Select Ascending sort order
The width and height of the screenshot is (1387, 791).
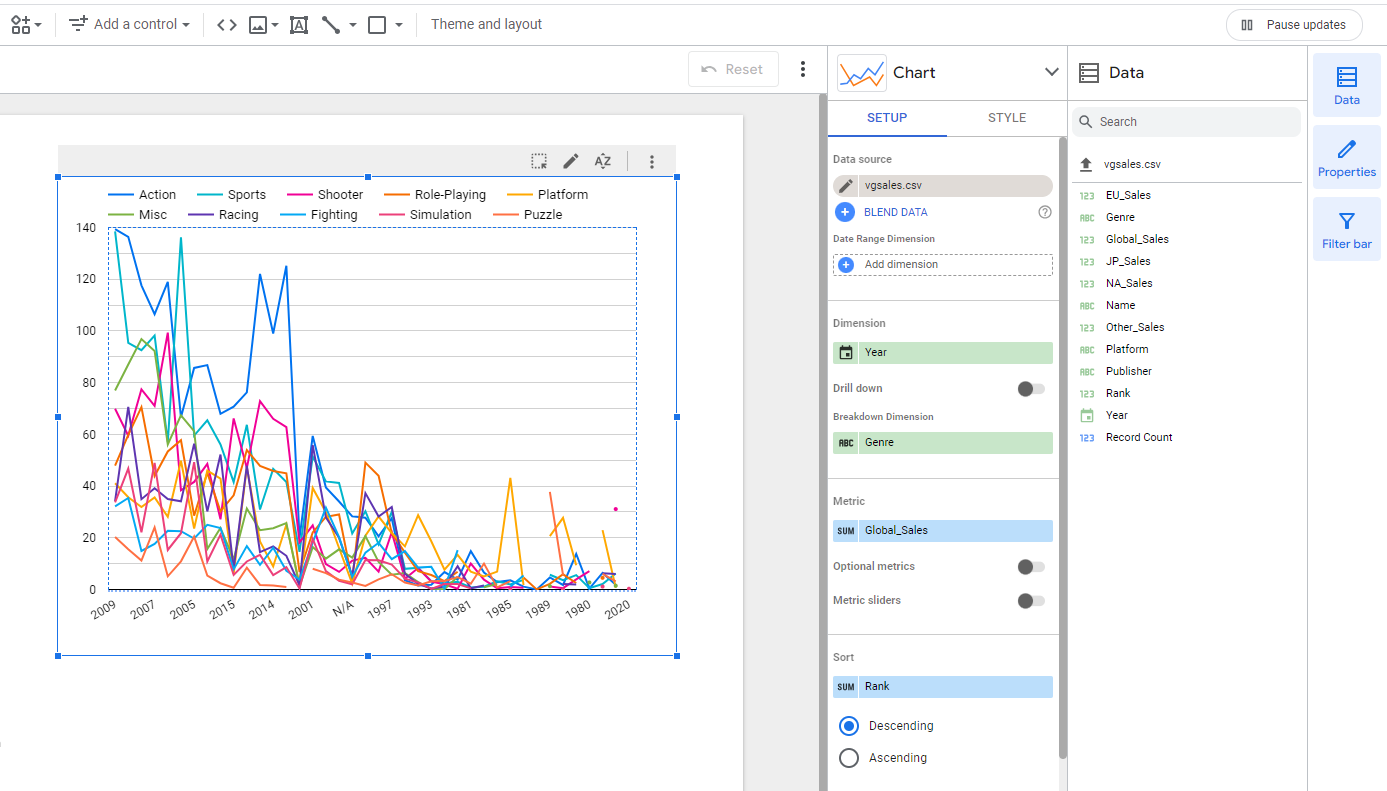[849, 758]
